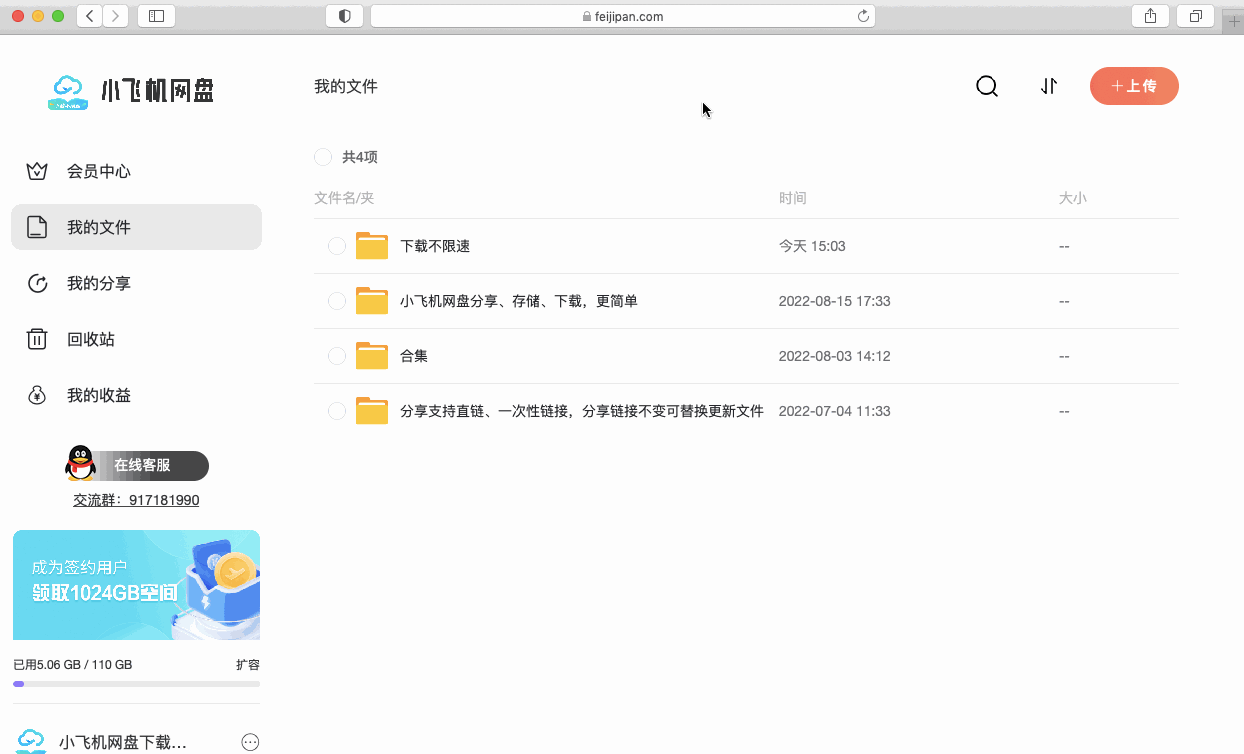Click the Safari reader shield icon

click(344, 16)
